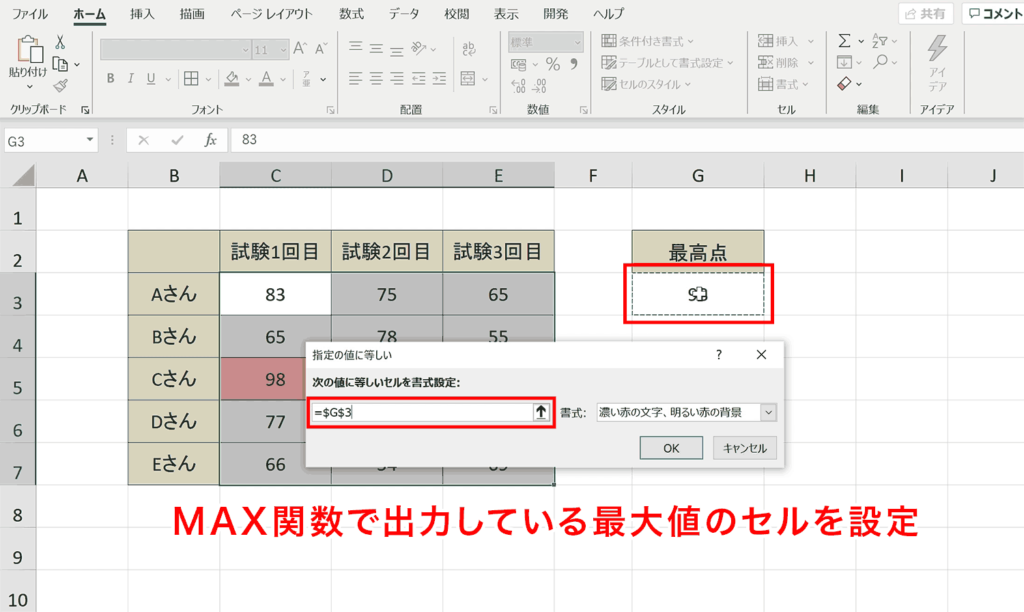This screenshot has width=1024, height=612.
Task: Click the Merge and Center icon
Action: click(468, 79)
